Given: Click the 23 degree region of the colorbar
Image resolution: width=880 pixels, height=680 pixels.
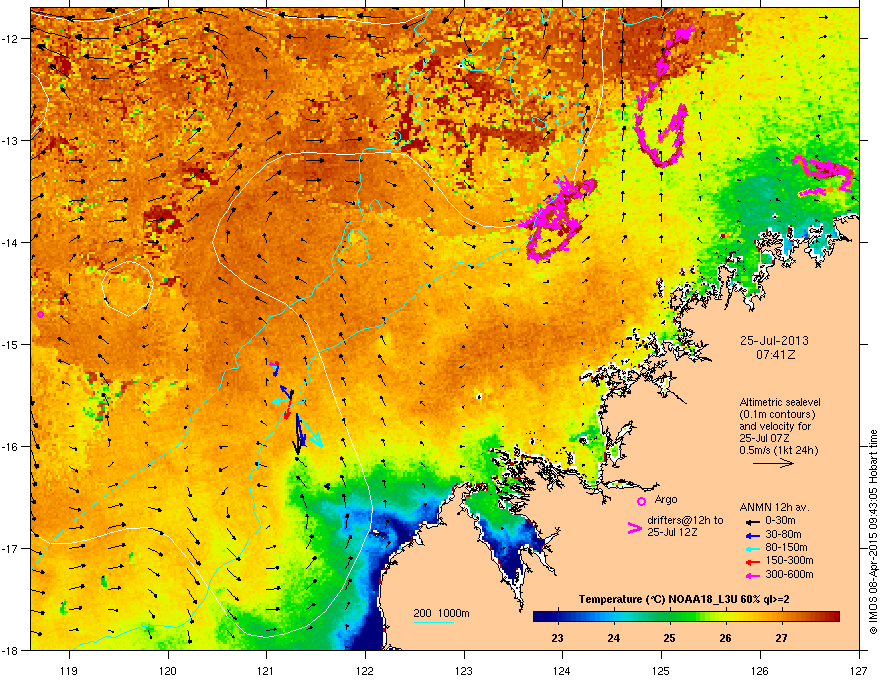Looking at the screenshot, I should pos(557,617).
